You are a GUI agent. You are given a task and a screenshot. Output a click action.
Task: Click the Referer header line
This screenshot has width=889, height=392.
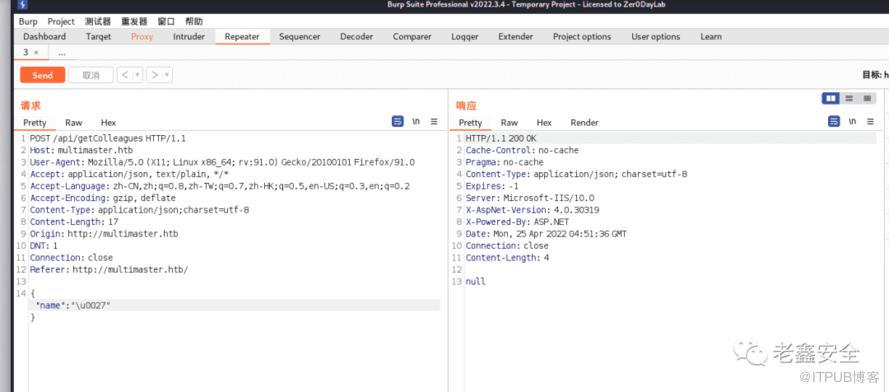(x=108, y=269)
